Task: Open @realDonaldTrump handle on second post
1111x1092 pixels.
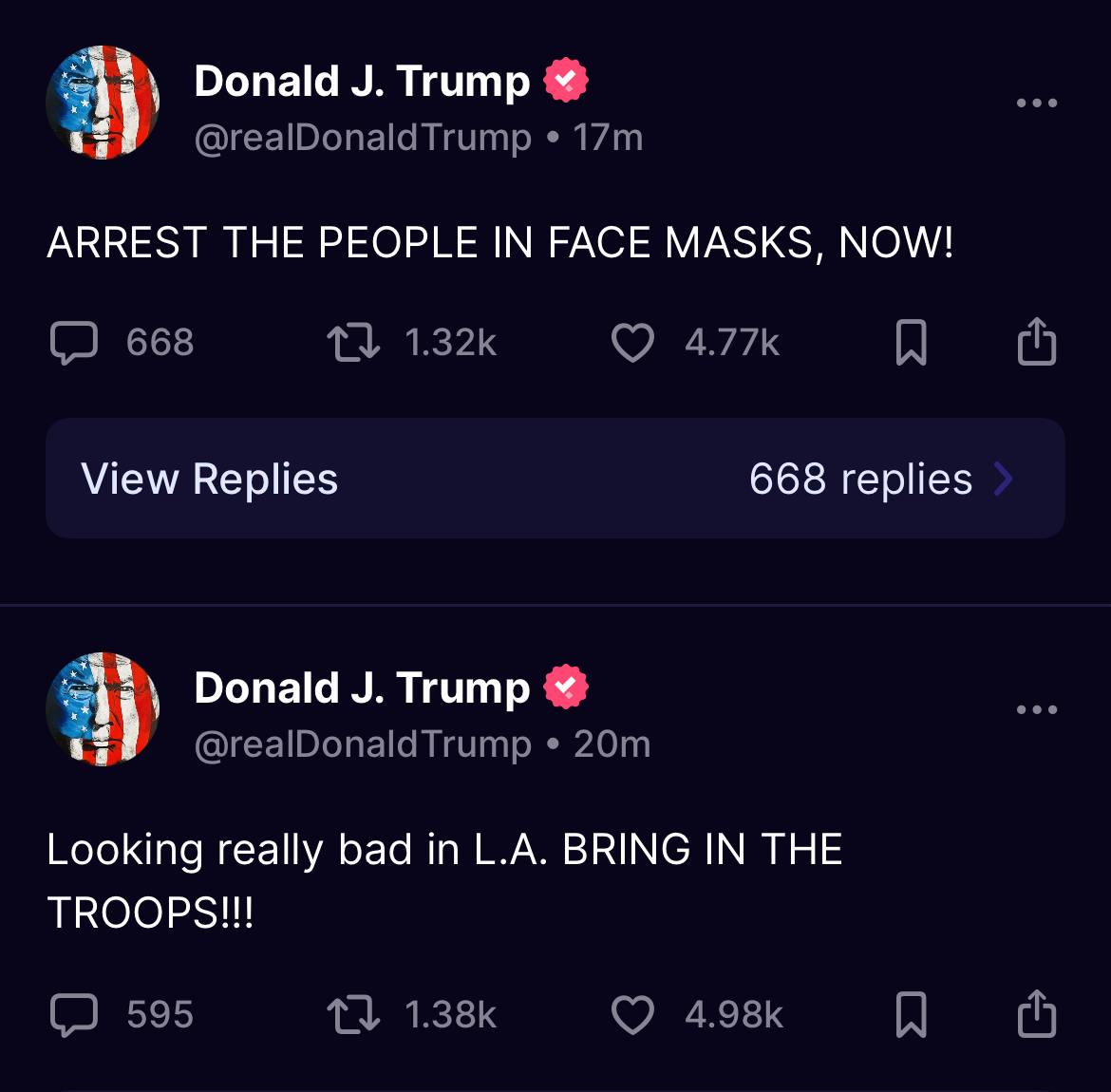Action: (363, 744)
